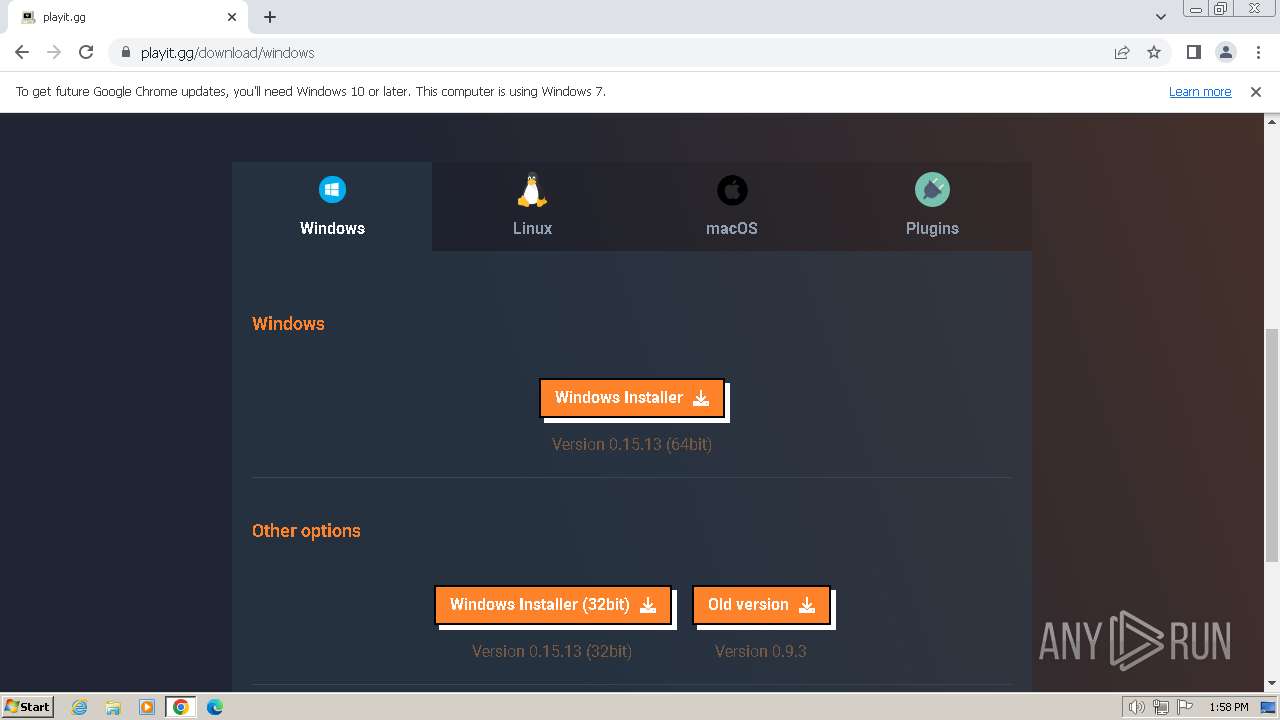Reload the playit.gg page
The height and width of the screenshot is (720, 1280).
point(86,52)
